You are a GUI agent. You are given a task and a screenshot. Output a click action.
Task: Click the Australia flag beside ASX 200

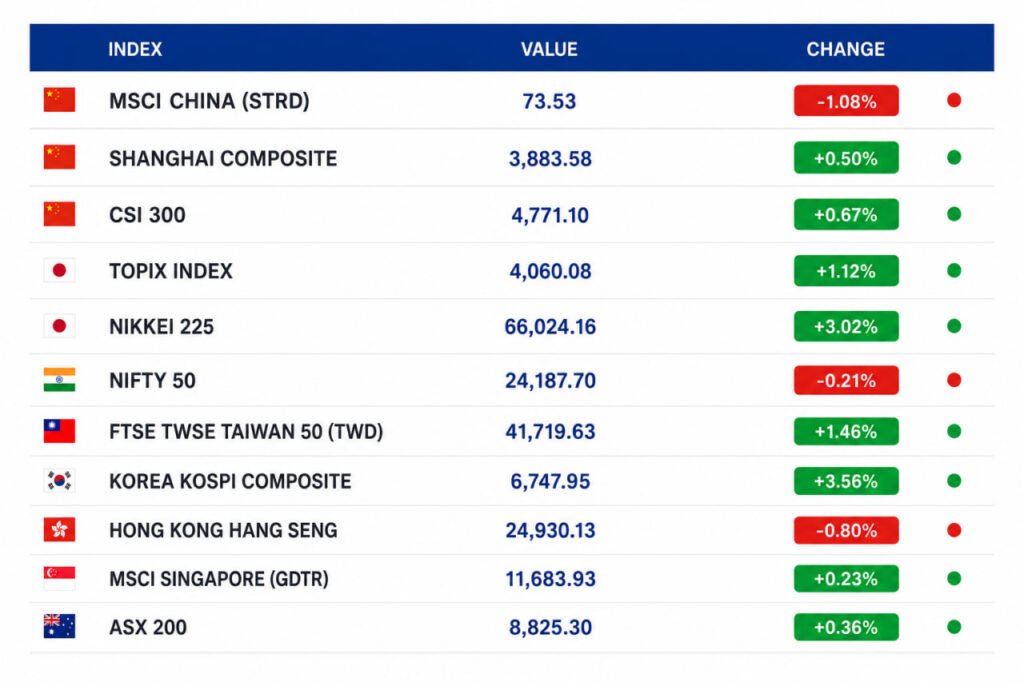[59, 626]
